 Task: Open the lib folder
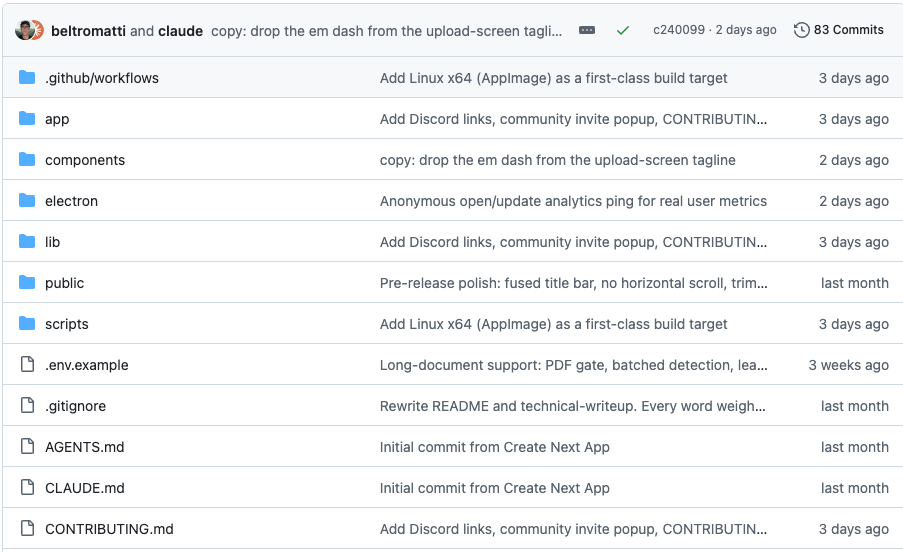(52, 242)
